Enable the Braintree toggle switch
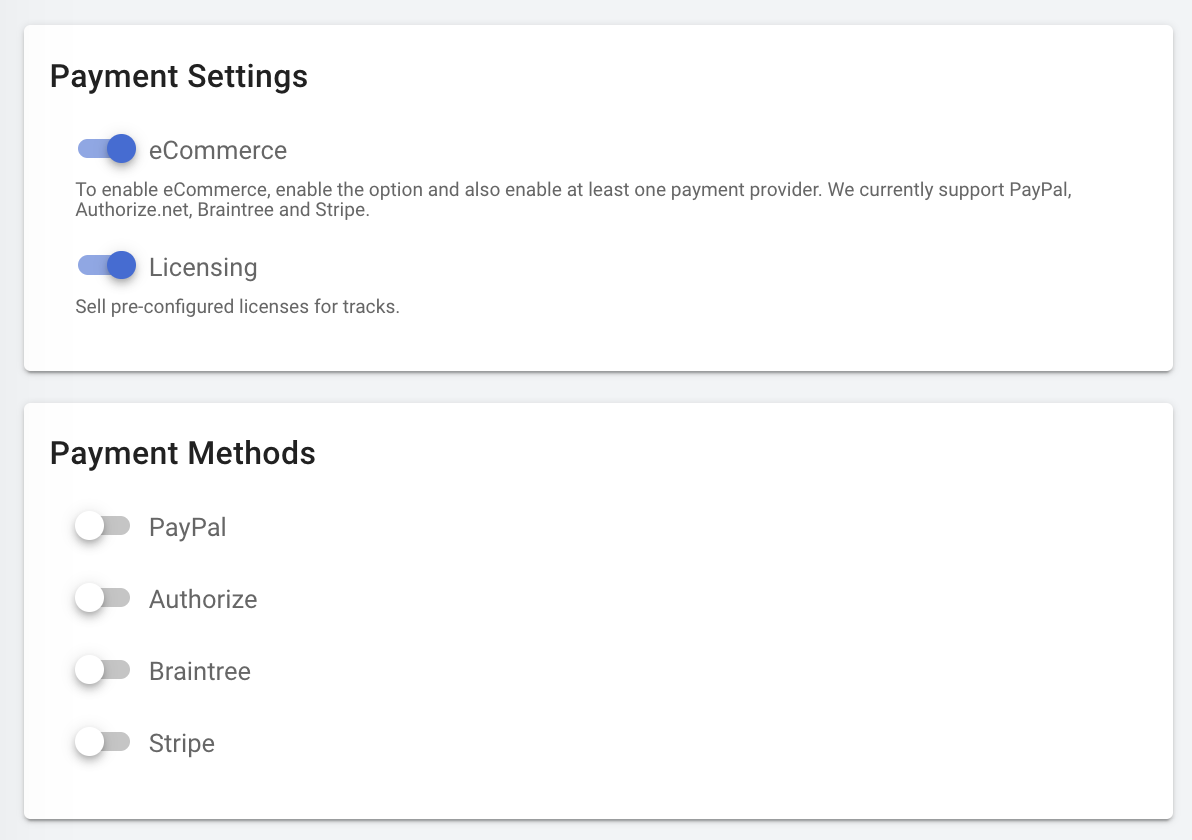This screenshot has height=840, width=1192. (103, 670)
